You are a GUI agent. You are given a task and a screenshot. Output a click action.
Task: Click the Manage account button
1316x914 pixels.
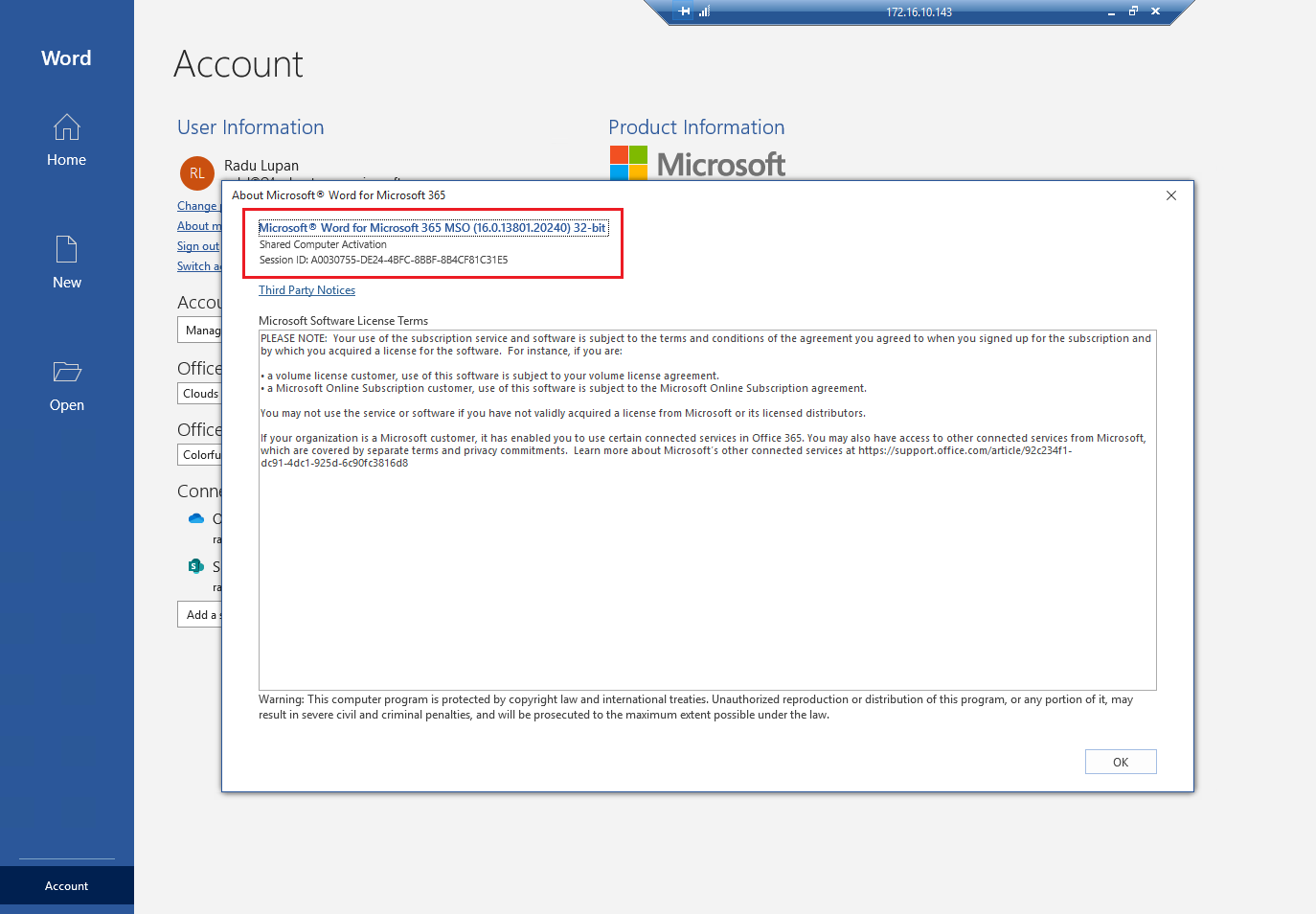[199, 331]
